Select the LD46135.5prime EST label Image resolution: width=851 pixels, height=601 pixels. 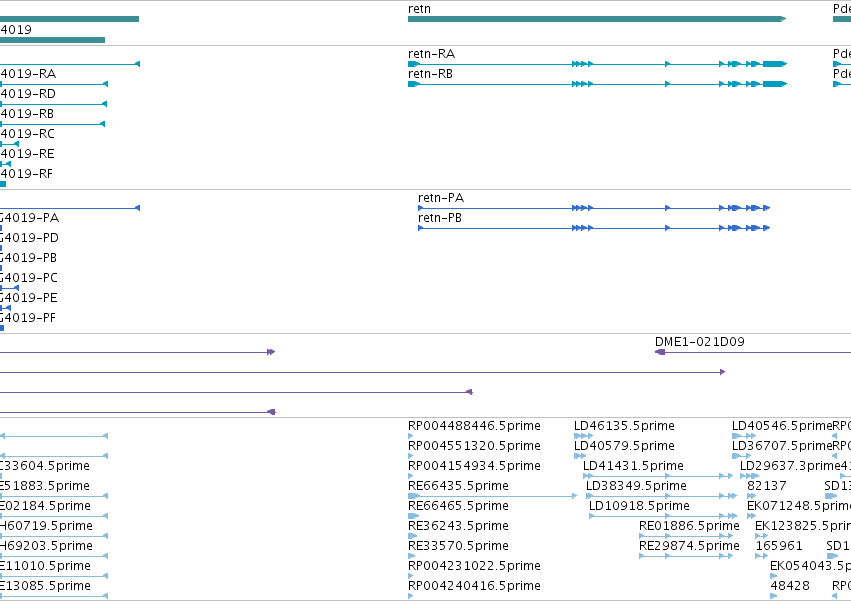tap(624, 426)
